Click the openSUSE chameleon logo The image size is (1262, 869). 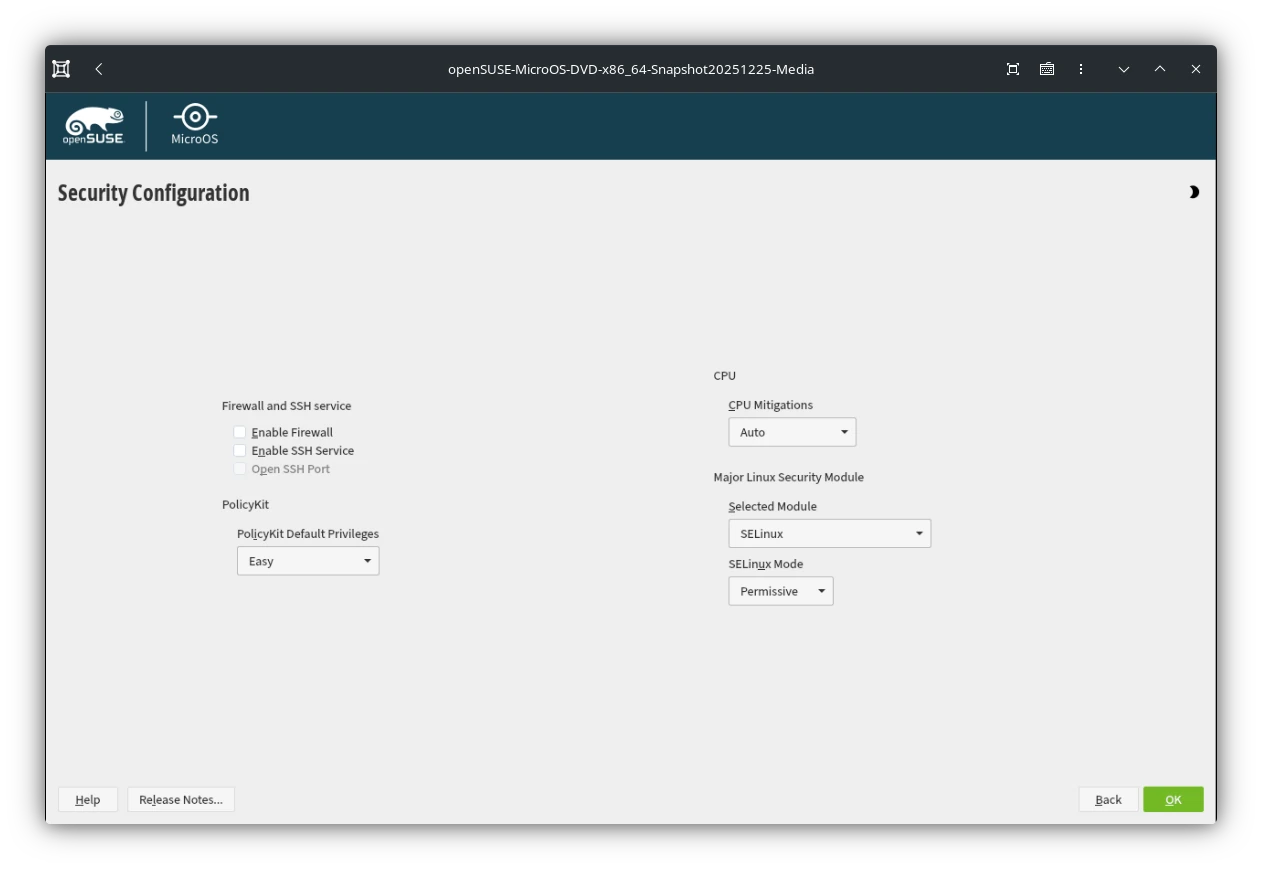tap(96, 123)
